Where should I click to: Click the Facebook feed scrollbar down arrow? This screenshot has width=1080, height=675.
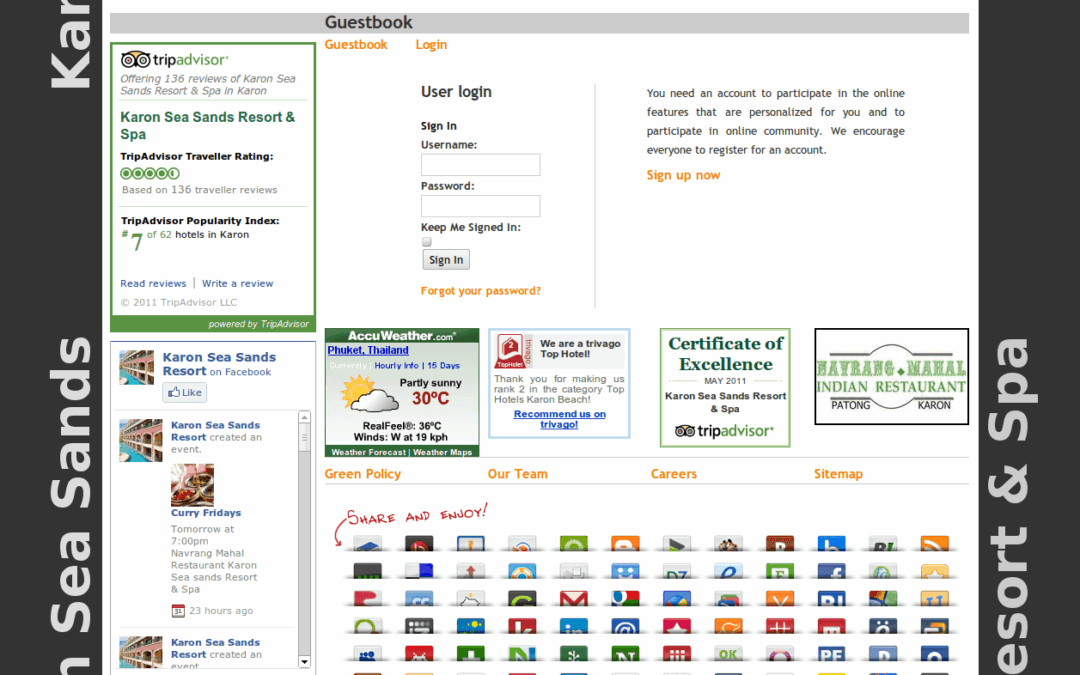coord(304,661)
